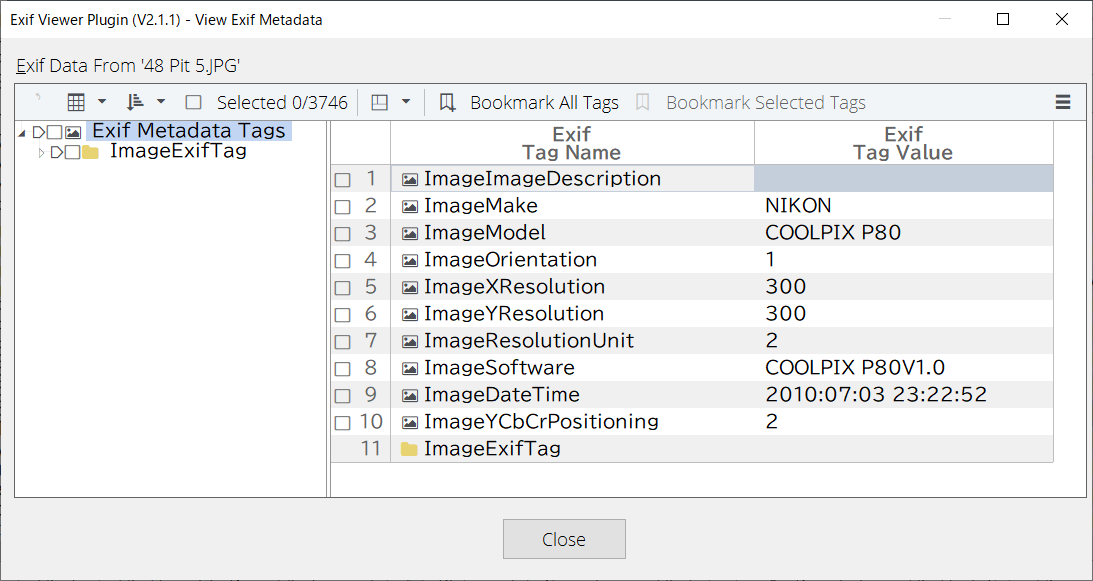The width and height of the screenshot is (1093, 581).
Task: Open the dropdown arrow next to grid view
Action: pyautogui.click(x=102, y=102)
